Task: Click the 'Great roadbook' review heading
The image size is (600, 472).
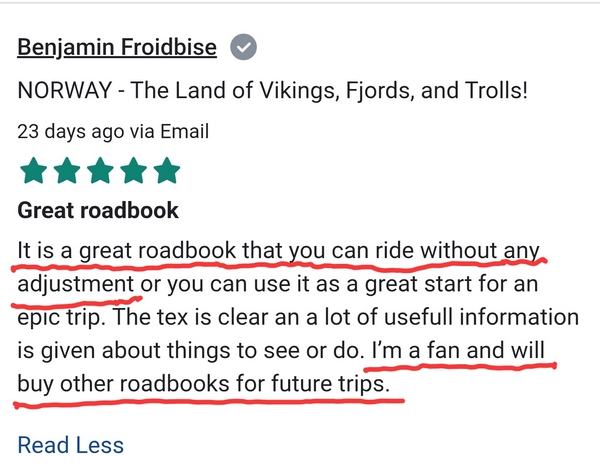Action: point(98,210)
